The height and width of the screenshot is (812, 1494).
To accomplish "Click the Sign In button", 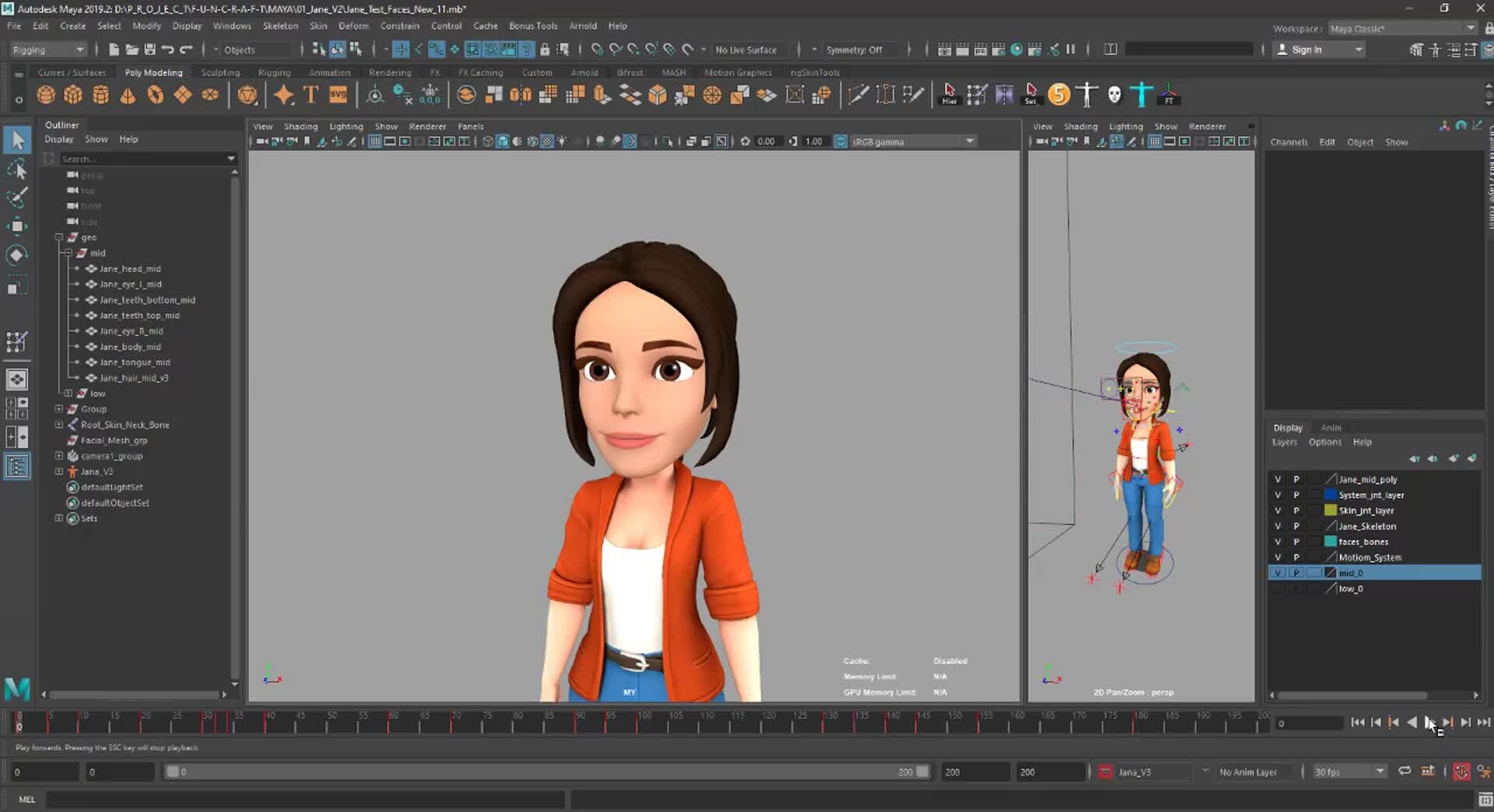I will 1307,49.
